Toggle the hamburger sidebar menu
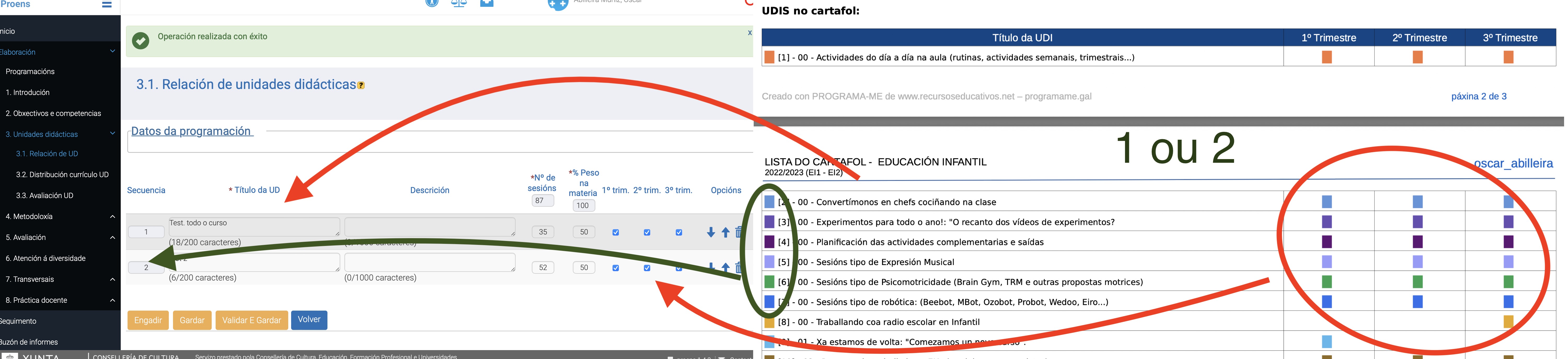The image size is (1568, 359). (x=107, y=4)
